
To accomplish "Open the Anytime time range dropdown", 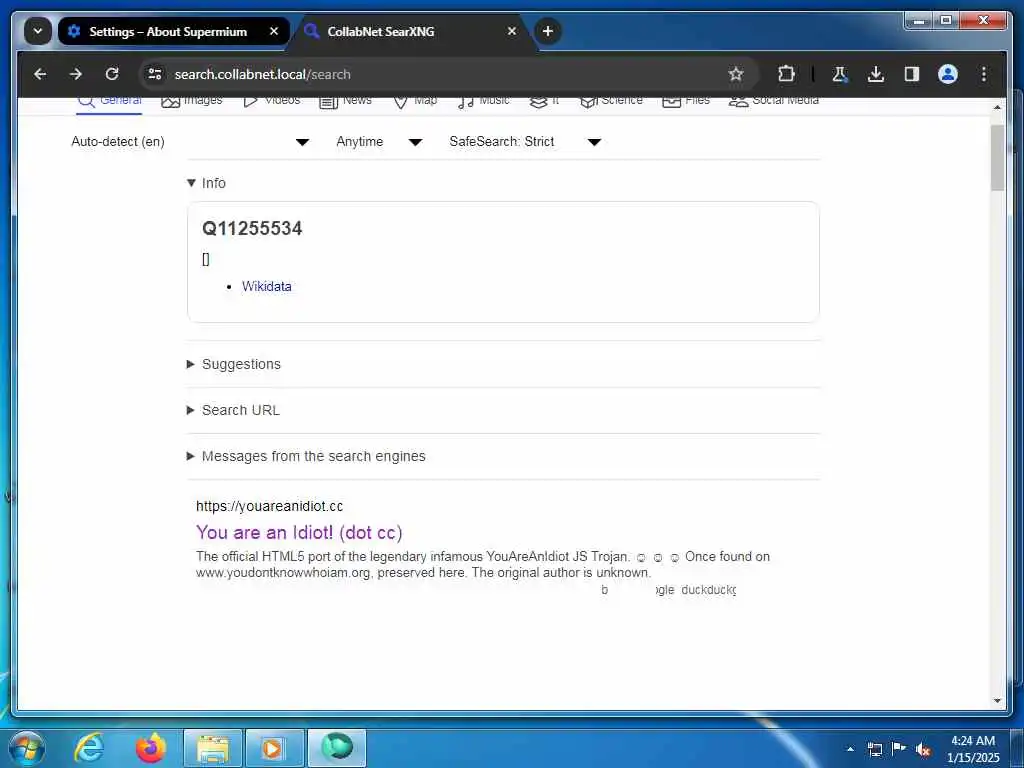I will pos(379,142).
